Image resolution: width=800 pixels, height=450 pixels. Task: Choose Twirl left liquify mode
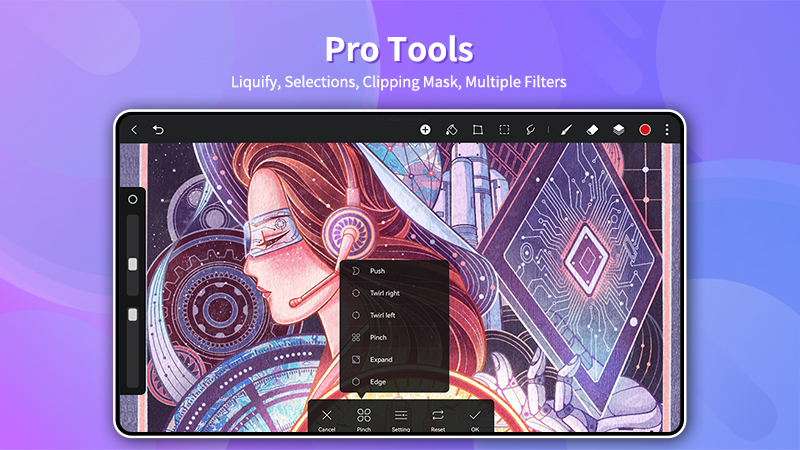[x=394, y=315]
